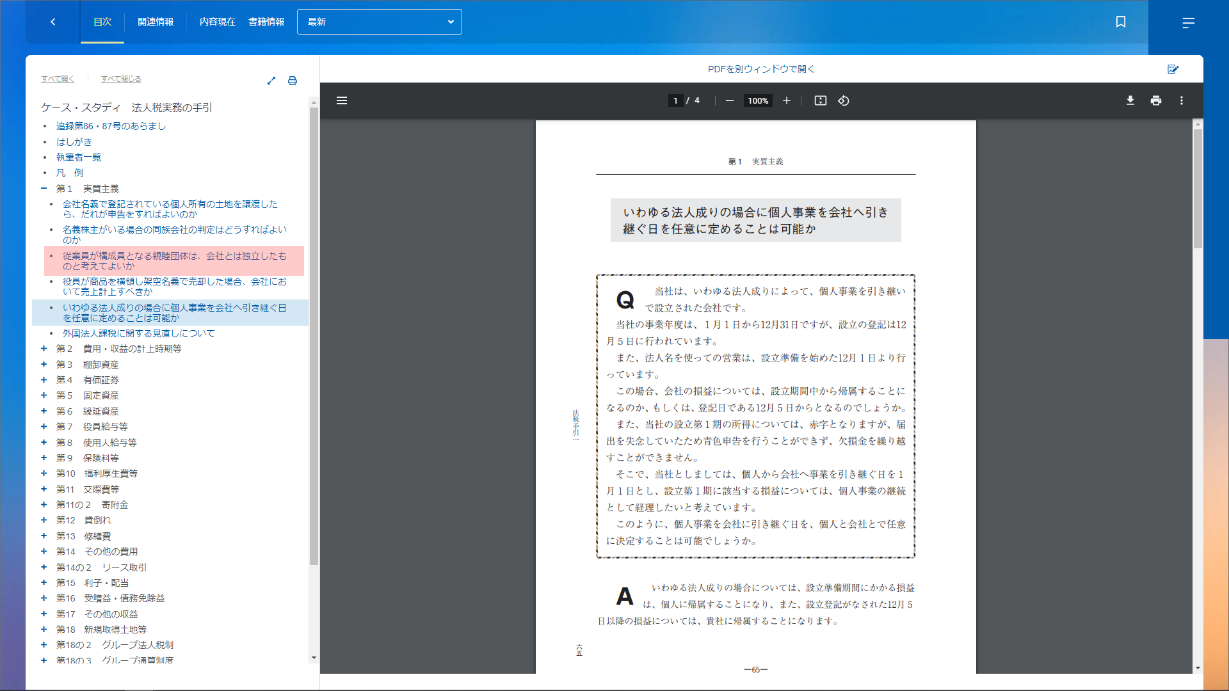Expand 第2 費用・収益の計上時期等
Image resolution: width=1229 pixels, height=691 pixels.
pos(44,348)
